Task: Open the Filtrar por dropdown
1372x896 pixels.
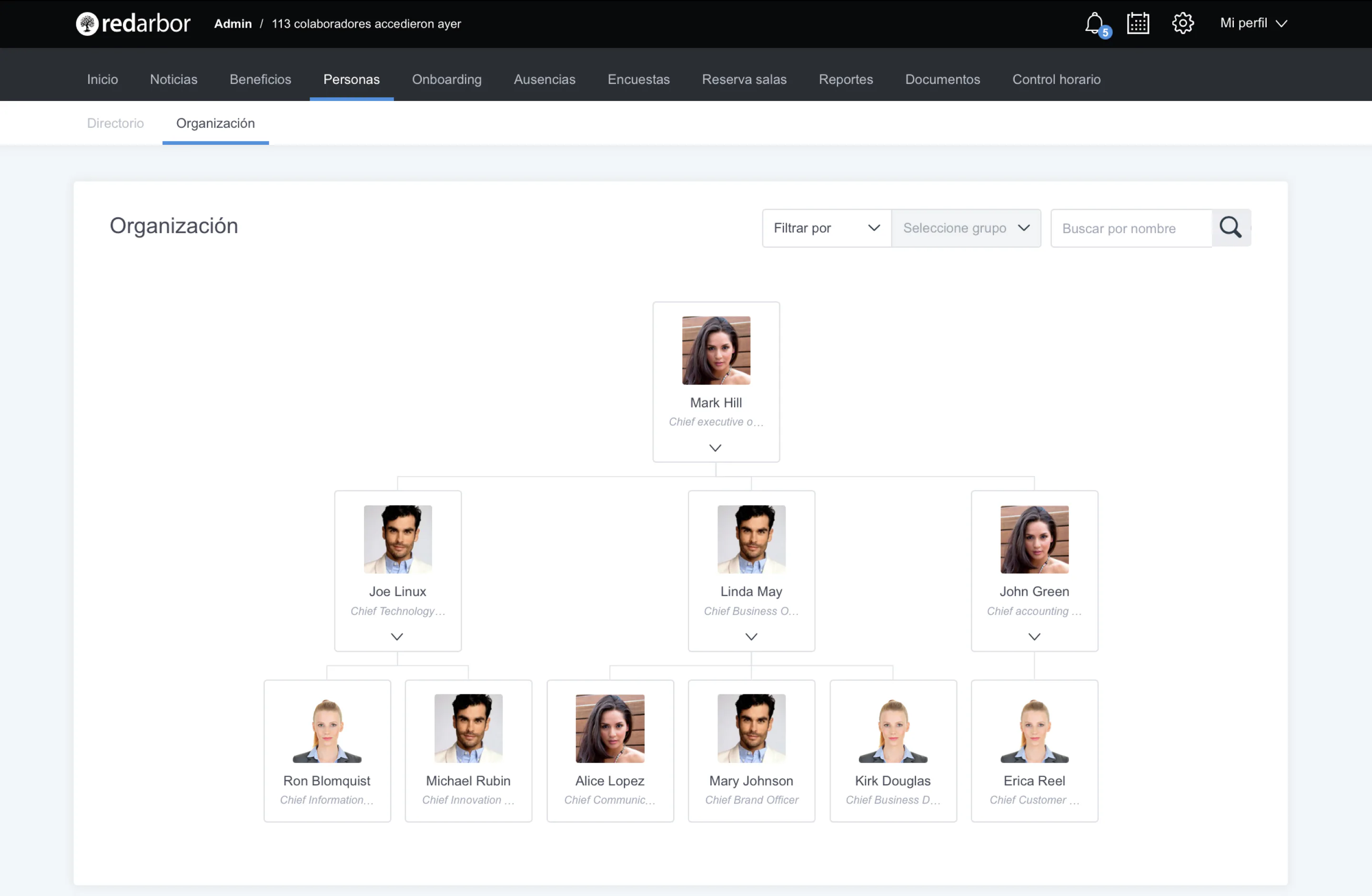Action: click(826, 228)
